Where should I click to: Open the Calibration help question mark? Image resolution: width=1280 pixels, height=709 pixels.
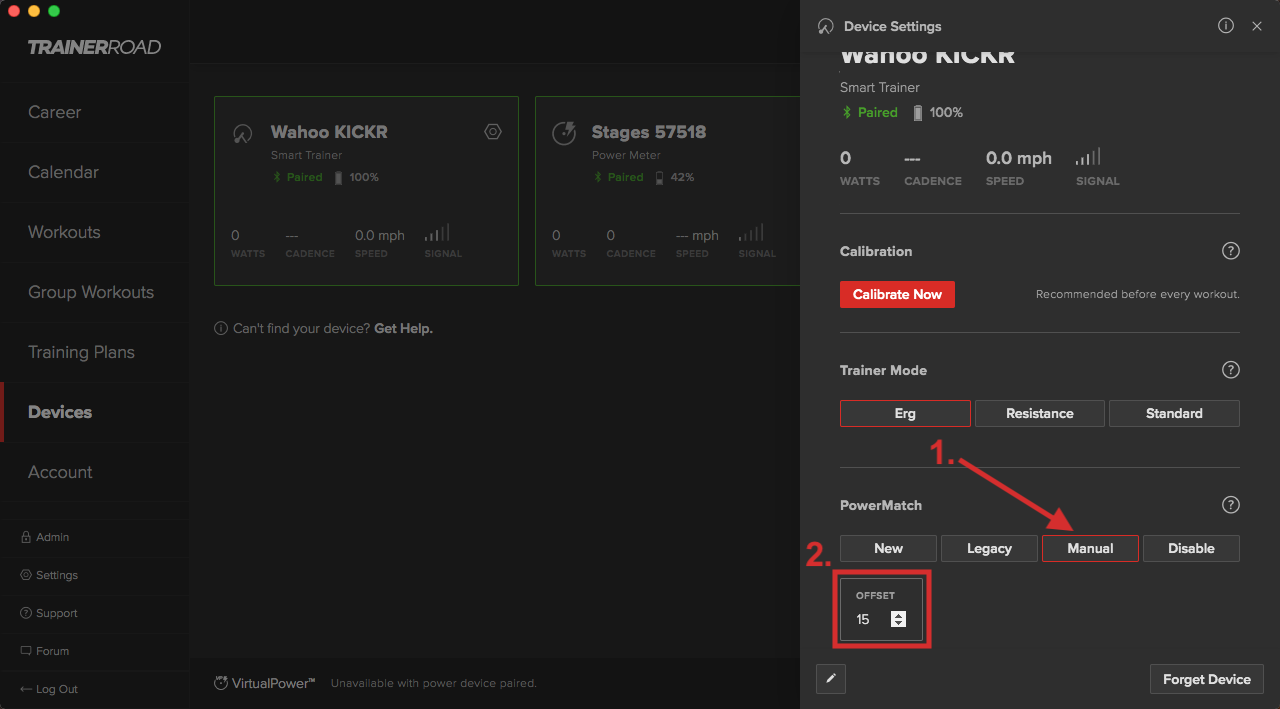click(x=1231, y=251)
